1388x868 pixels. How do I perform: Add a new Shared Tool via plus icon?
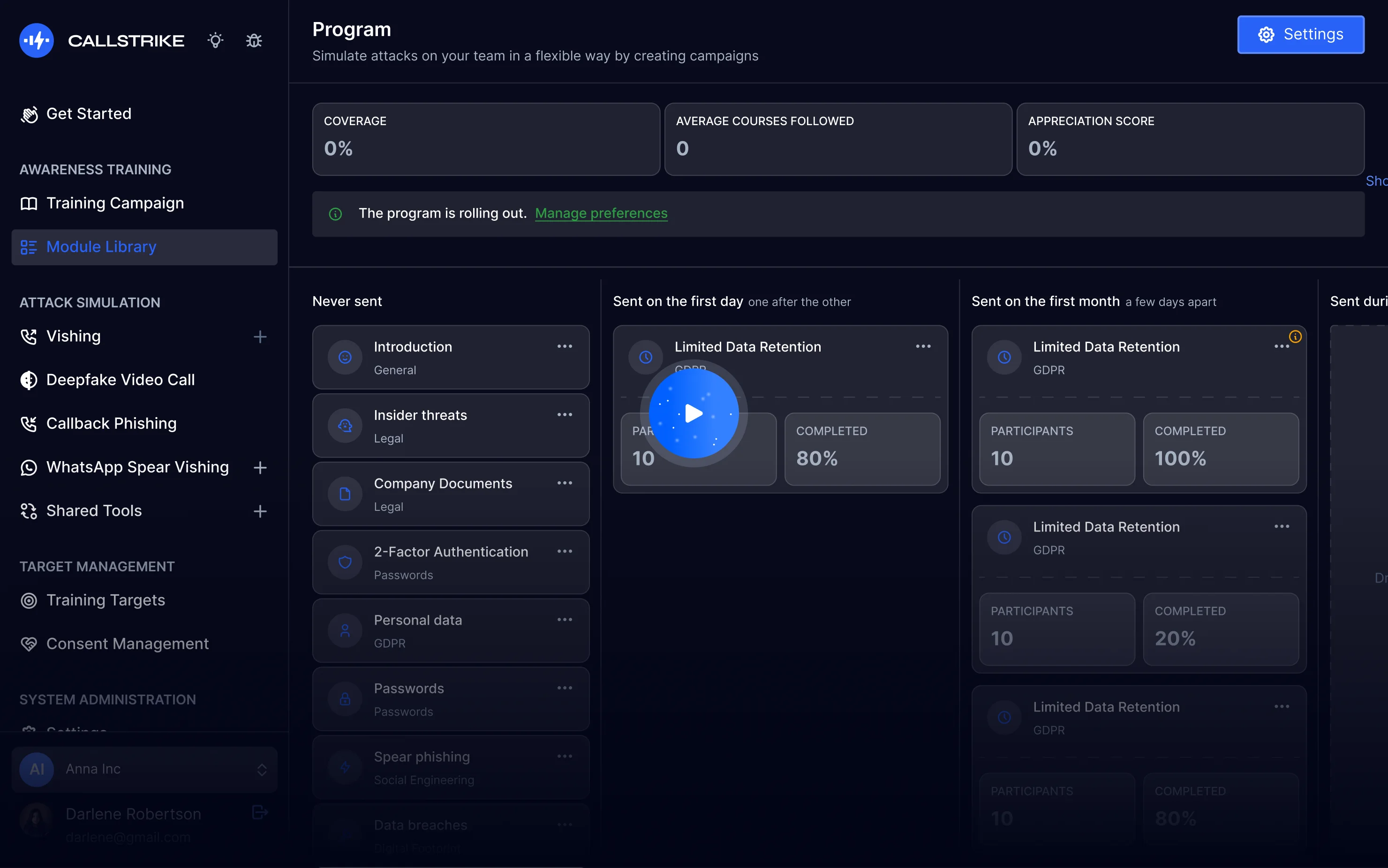pyautogui.click(x=260, y=511)
